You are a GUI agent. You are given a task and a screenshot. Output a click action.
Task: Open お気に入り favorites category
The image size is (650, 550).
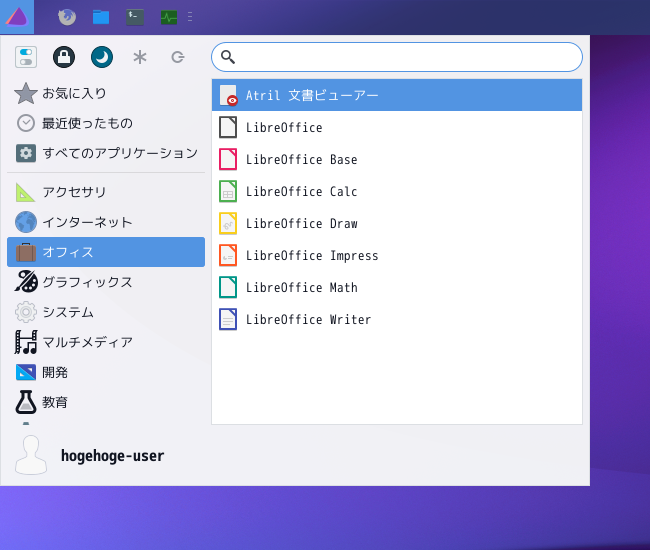(x=106, y=93)
